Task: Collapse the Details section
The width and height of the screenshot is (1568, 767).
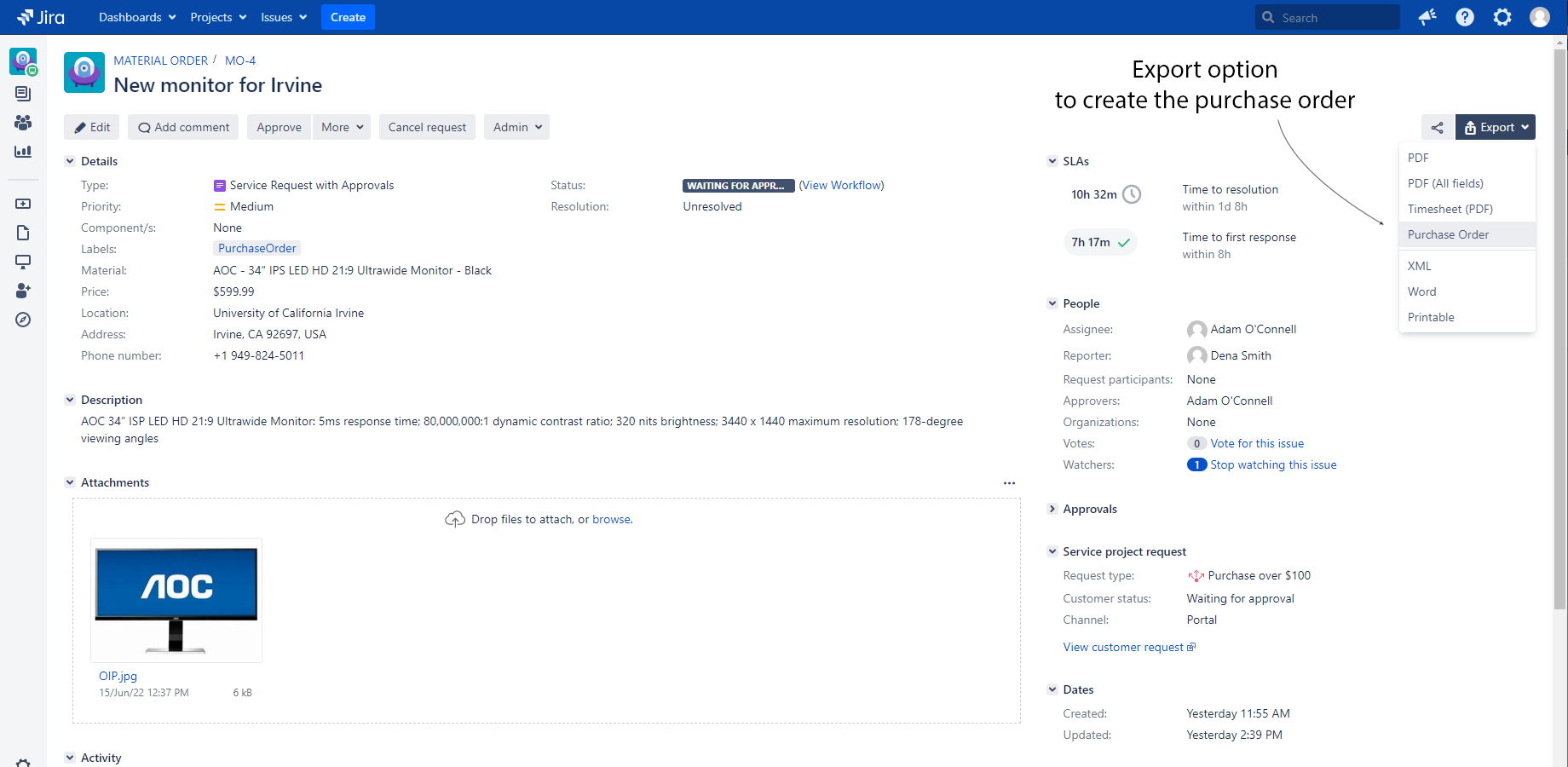Action: click(x=70, y=161)
